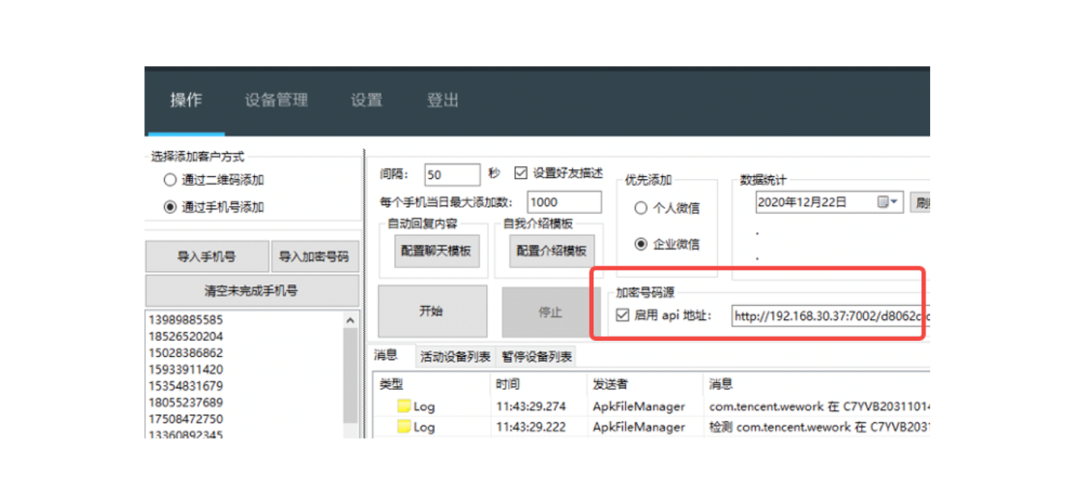Go to the 登出 menu item

point(442,100)
